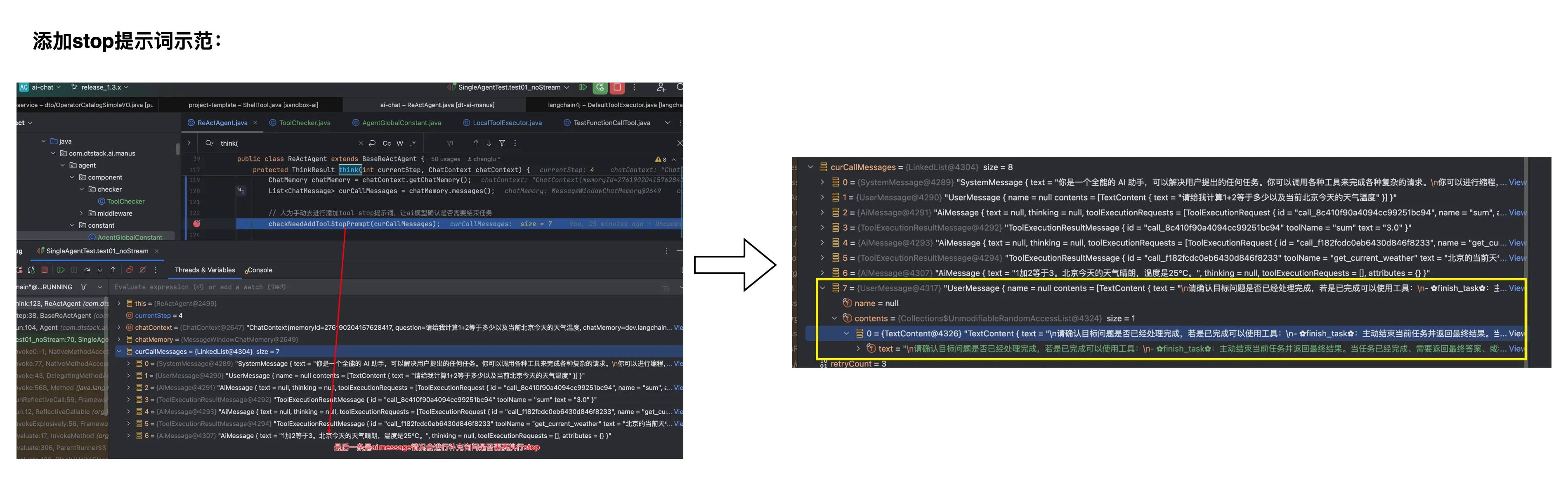The width and height of the screenshot is (1568, 477).
Task: Expand the chatMemory variable node
Action: coord(119,340)
